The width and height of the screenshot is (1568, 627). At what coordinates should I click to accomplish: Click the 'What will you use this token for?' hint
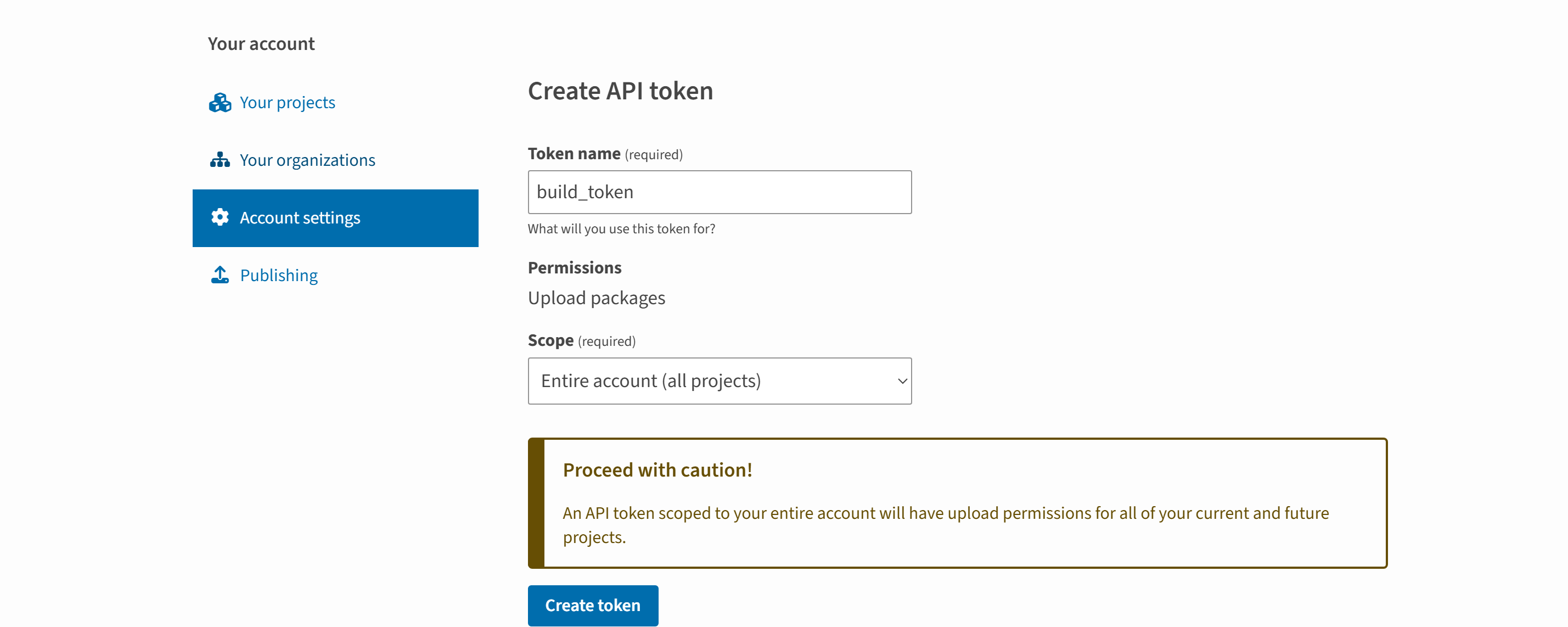pos(621,229)
